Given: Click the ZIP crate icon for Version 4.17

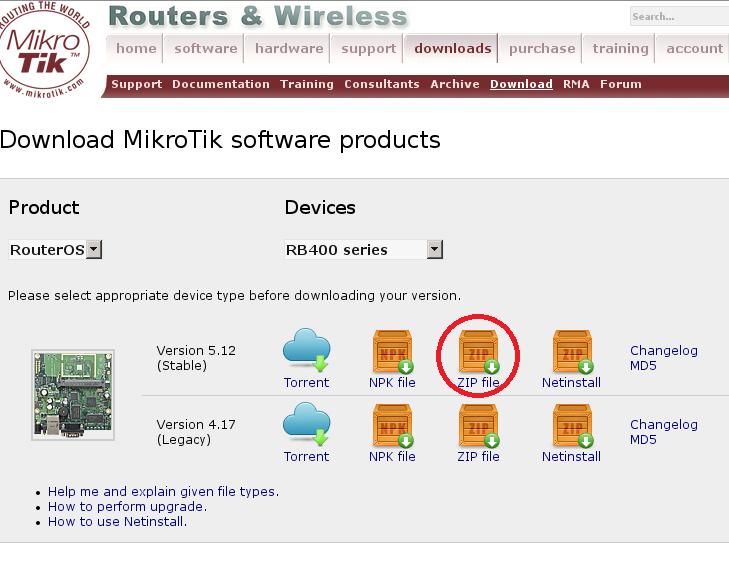Looking at the screenshot, I should (x=478, y=425).
